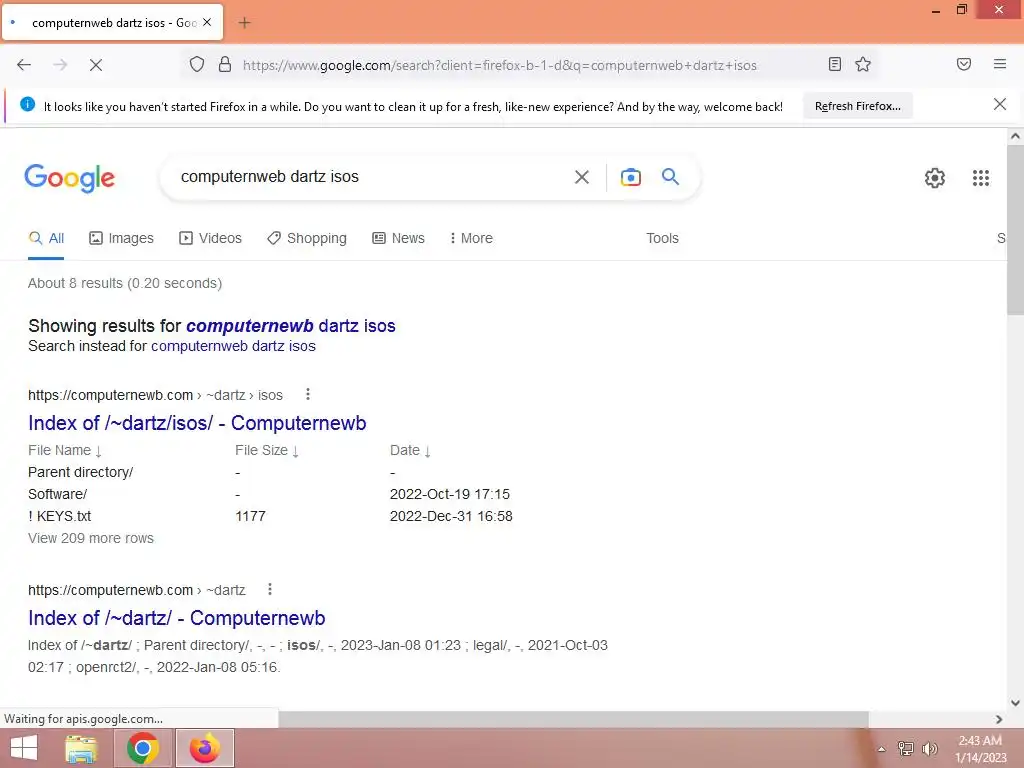This screenshot has width=1024, height=768.
Task: View site security via padlock icon
Action: (x=225, y=64)
